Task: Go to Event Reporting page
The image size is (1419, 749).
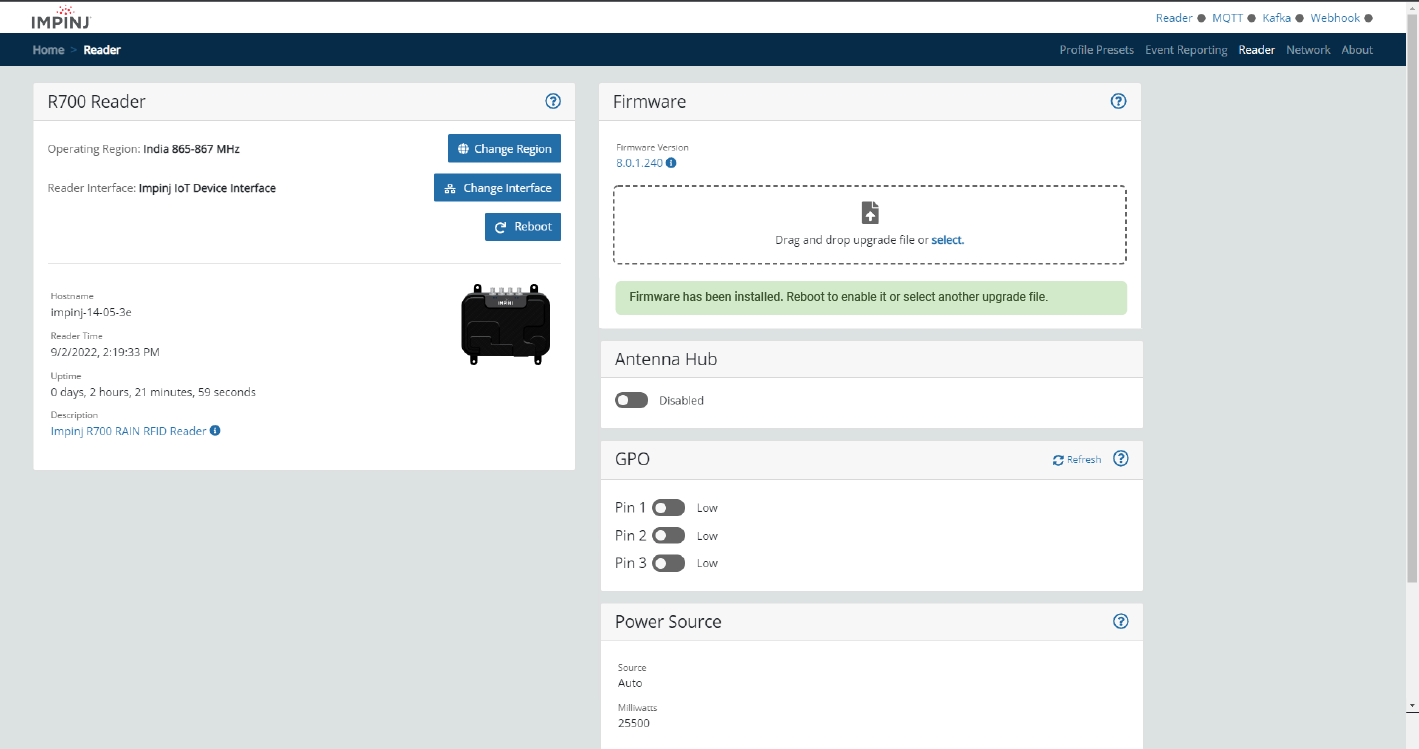Action: (x=1185, y=50)
